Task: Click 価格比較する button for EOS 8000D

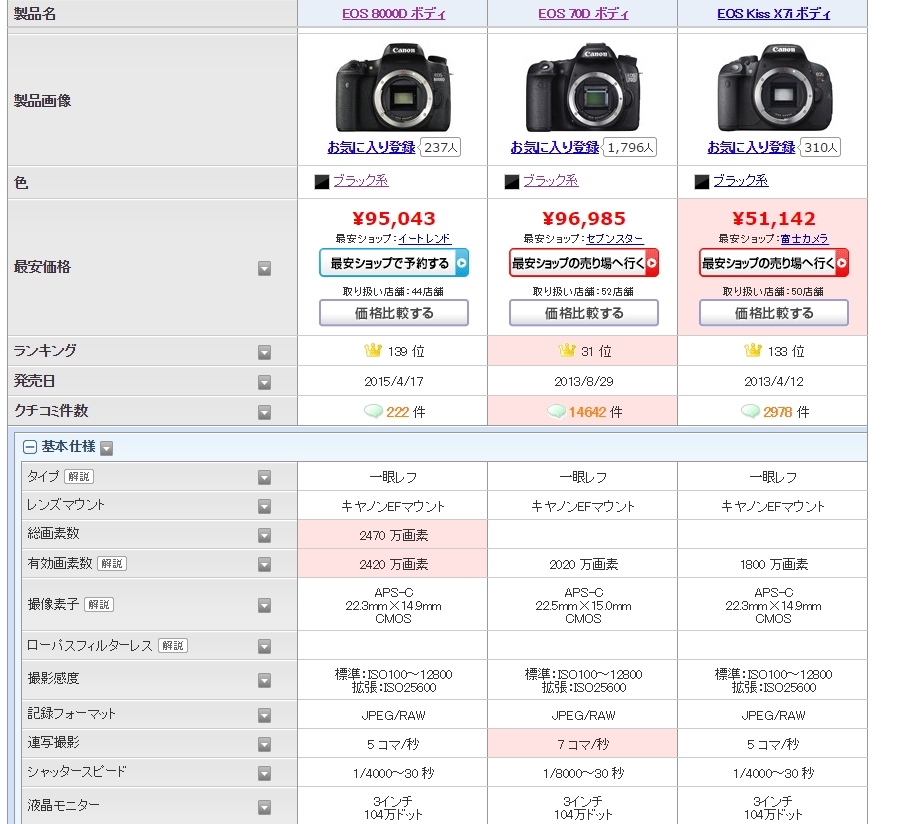Action: (x=394, y=313)
